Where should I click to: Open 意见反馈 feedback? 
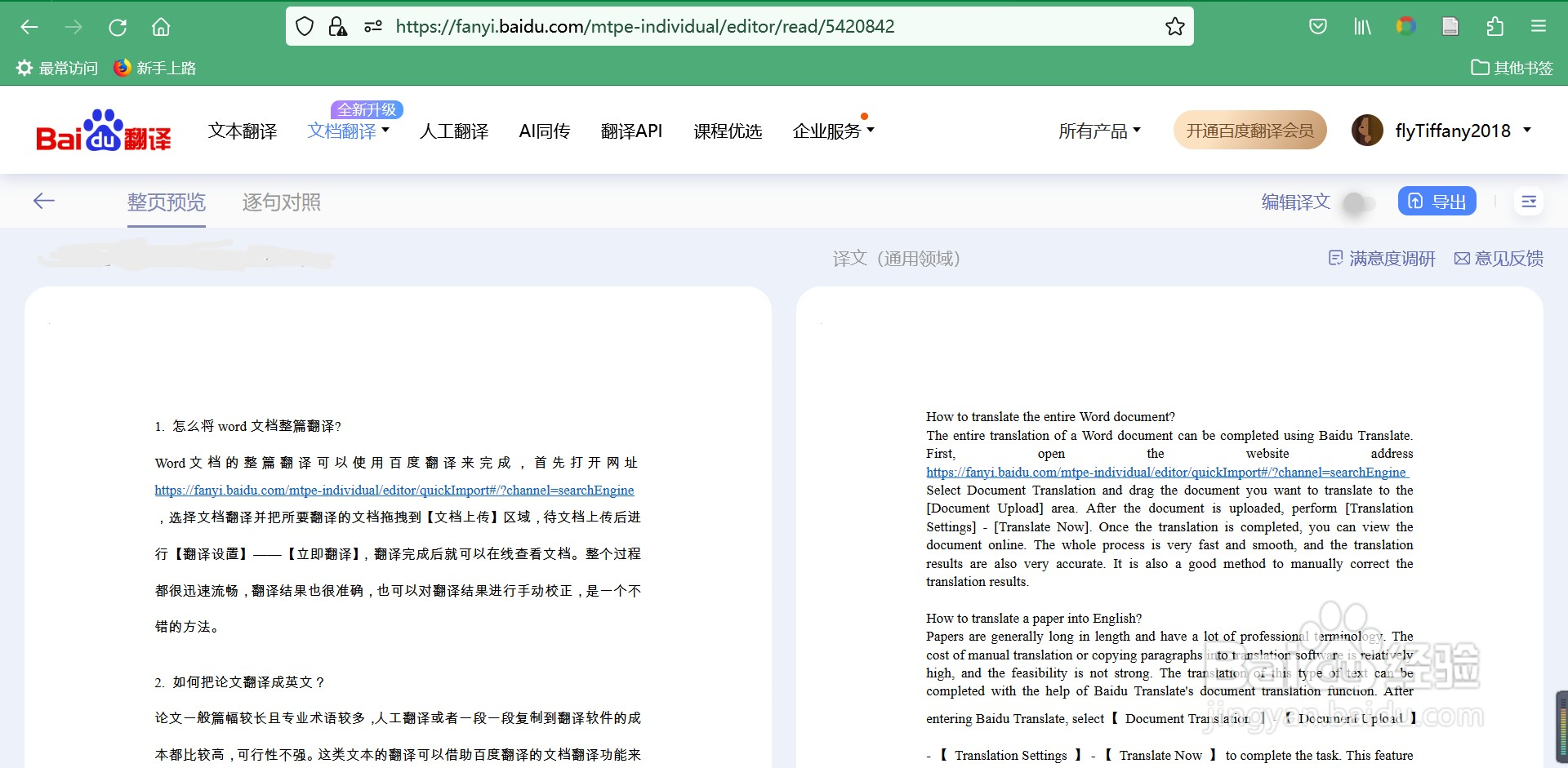point(1499,259)
